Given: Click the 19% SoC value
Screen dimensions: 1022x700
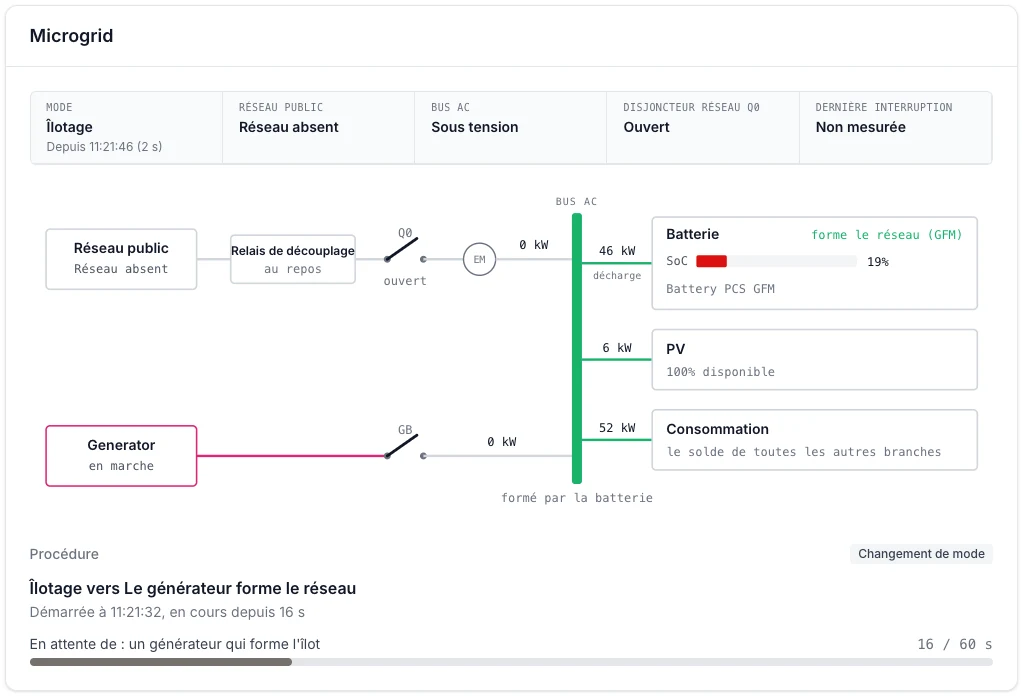Looking at the screenshot, I should (x=878, y=262).
